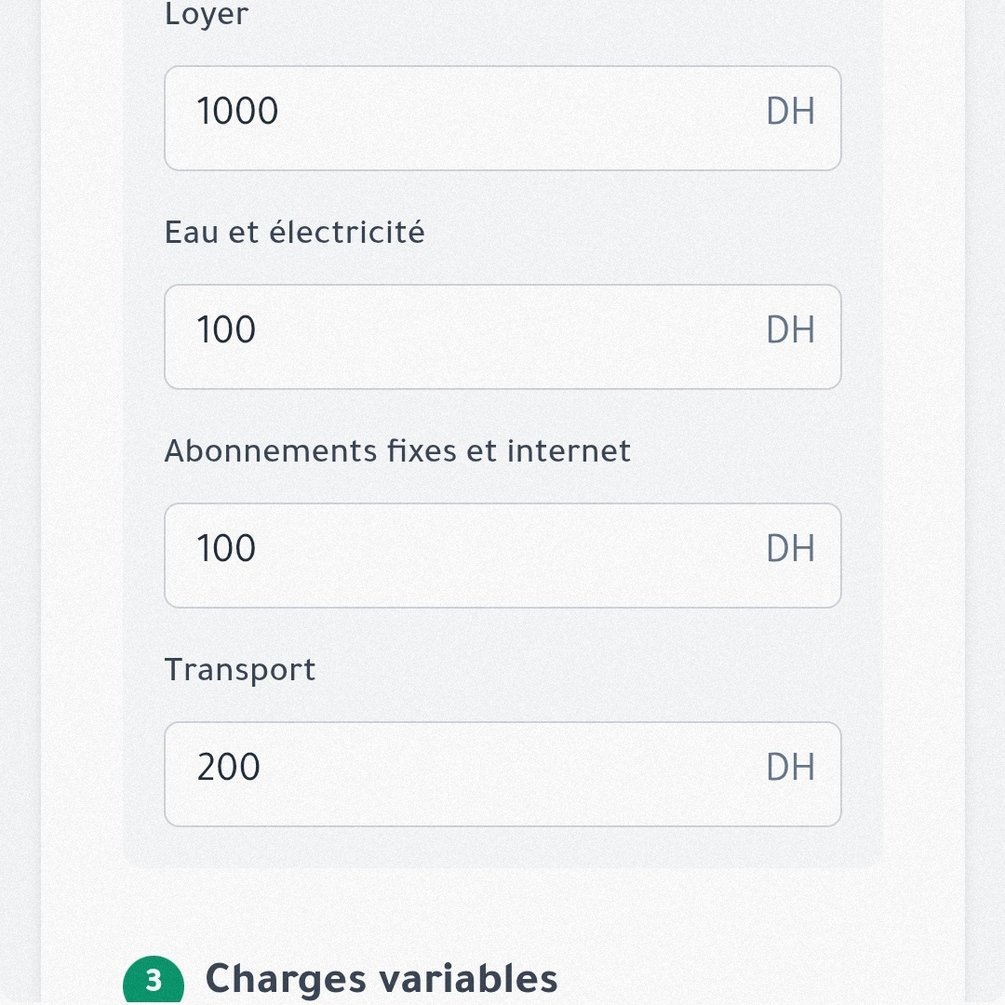Click the 100 value under Eau et électricité
The image size is (1005, 1005).
pyautogui.click(x=226, y=330)
